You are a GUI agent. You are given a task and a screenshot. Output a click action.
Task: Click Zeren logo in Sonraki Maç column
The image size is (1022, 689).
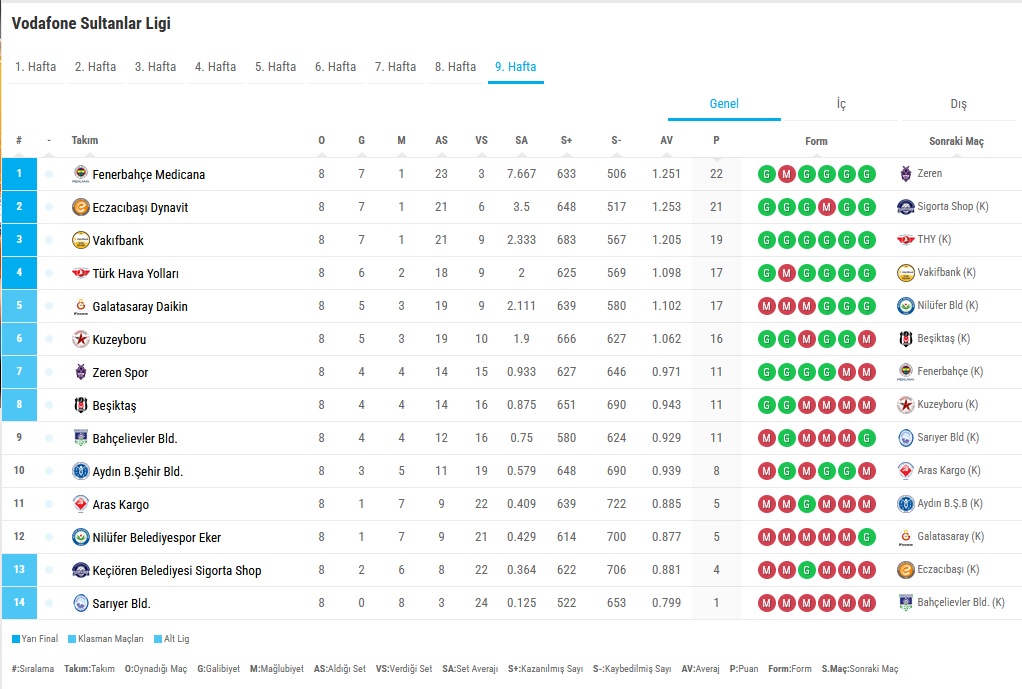(x=905, y=173)
